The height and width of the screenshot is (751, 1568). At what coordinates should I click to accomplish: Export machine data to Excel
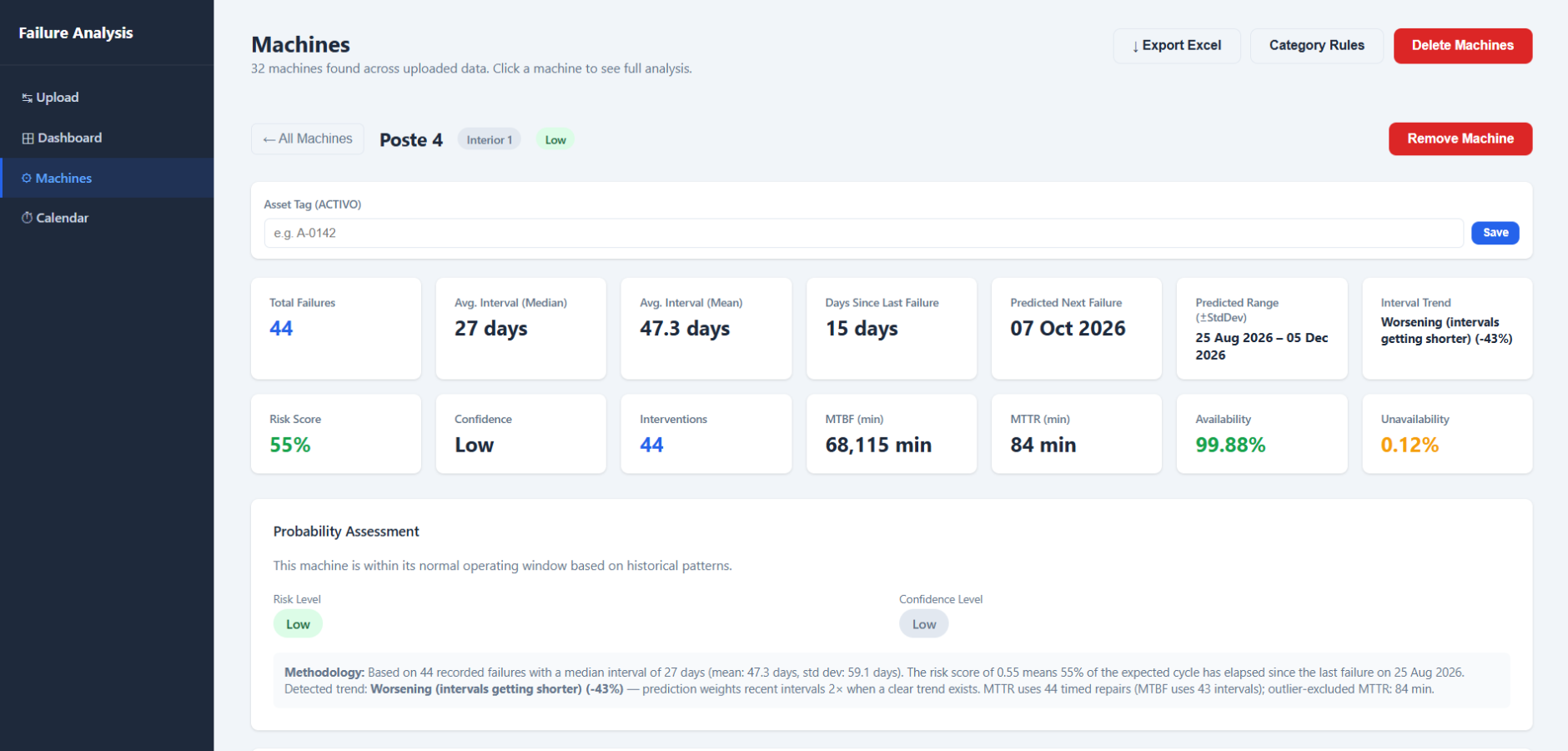click(1176, 46)
